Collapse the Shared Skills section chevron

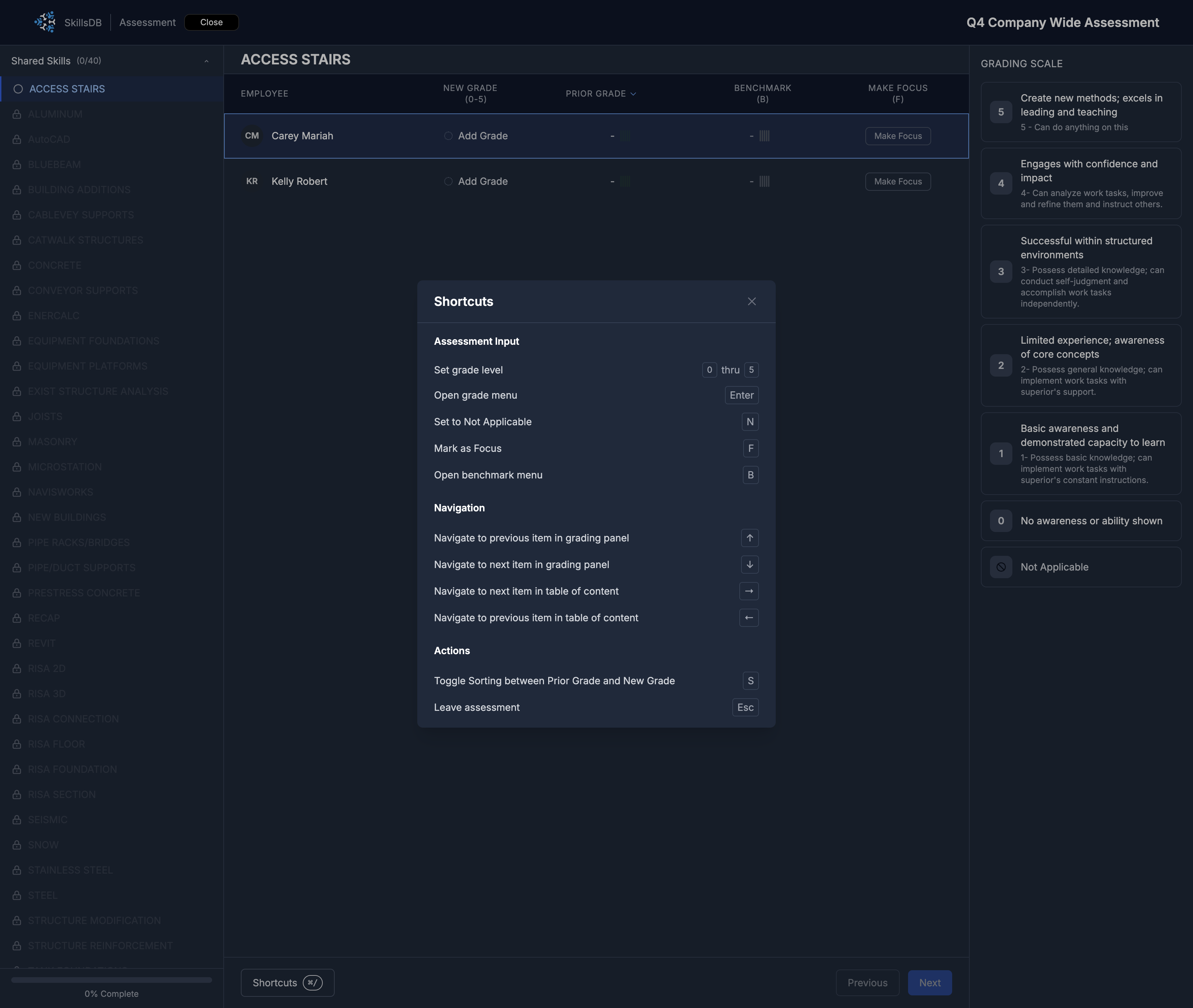[207, 61]
